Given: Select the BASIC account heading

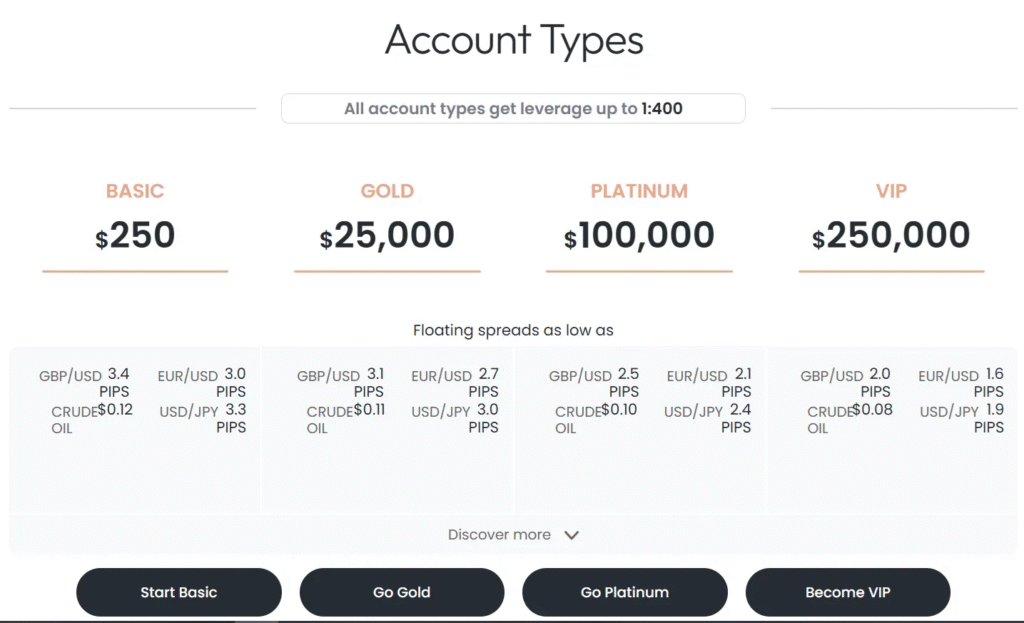Looking at the screenshot, I should [135, 191].
